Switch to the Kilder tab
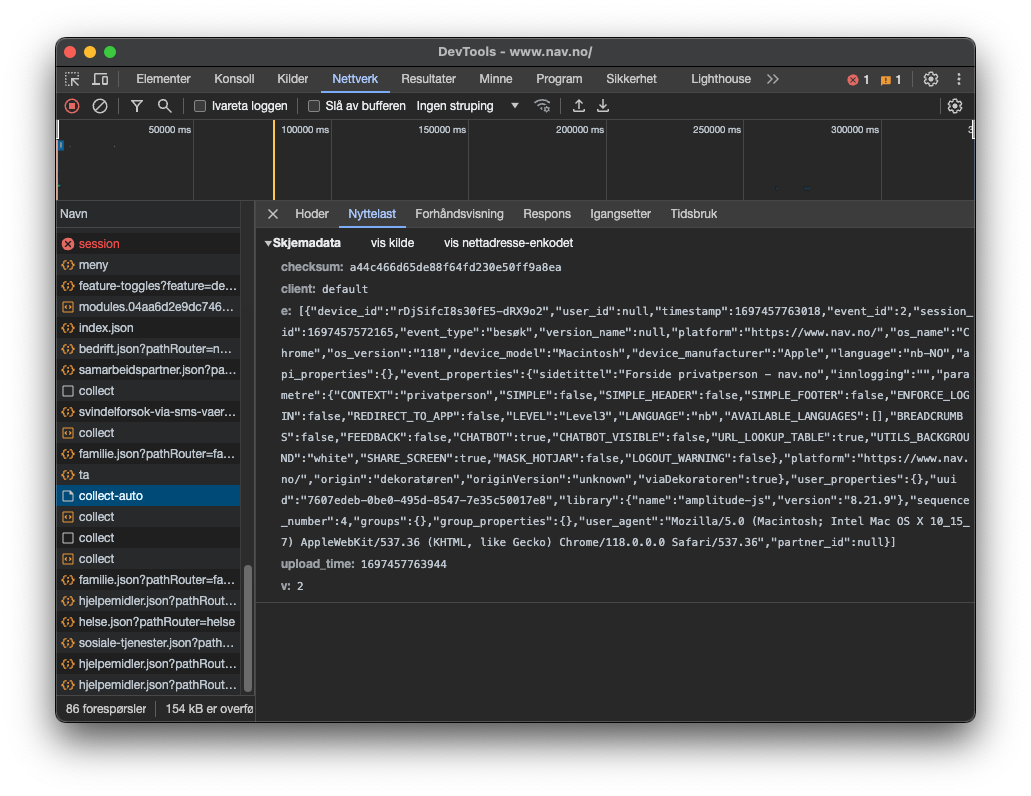The width and height of the screenshot is (1031, 796). pyautogui.click(x=293, y=79)
